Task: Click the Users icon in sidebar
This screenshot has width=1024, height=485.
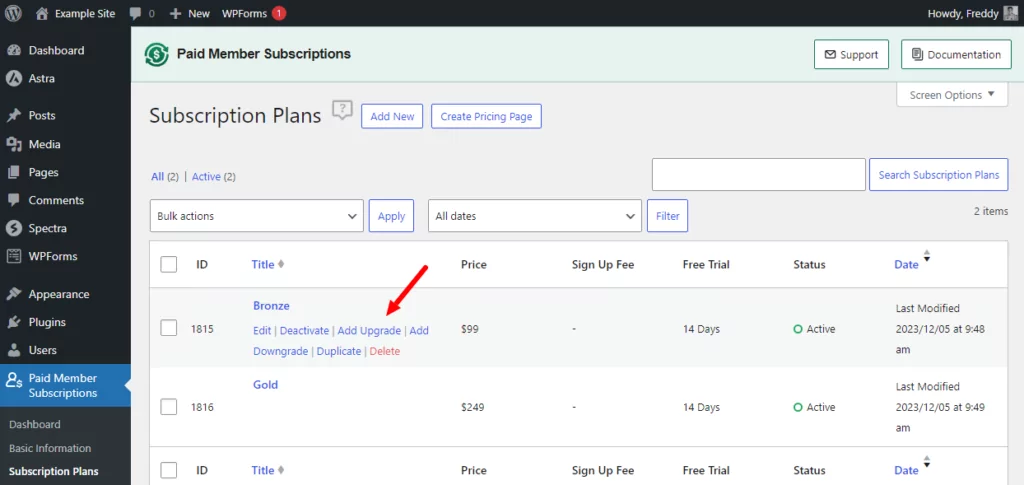Action: [x=14, y=350]
